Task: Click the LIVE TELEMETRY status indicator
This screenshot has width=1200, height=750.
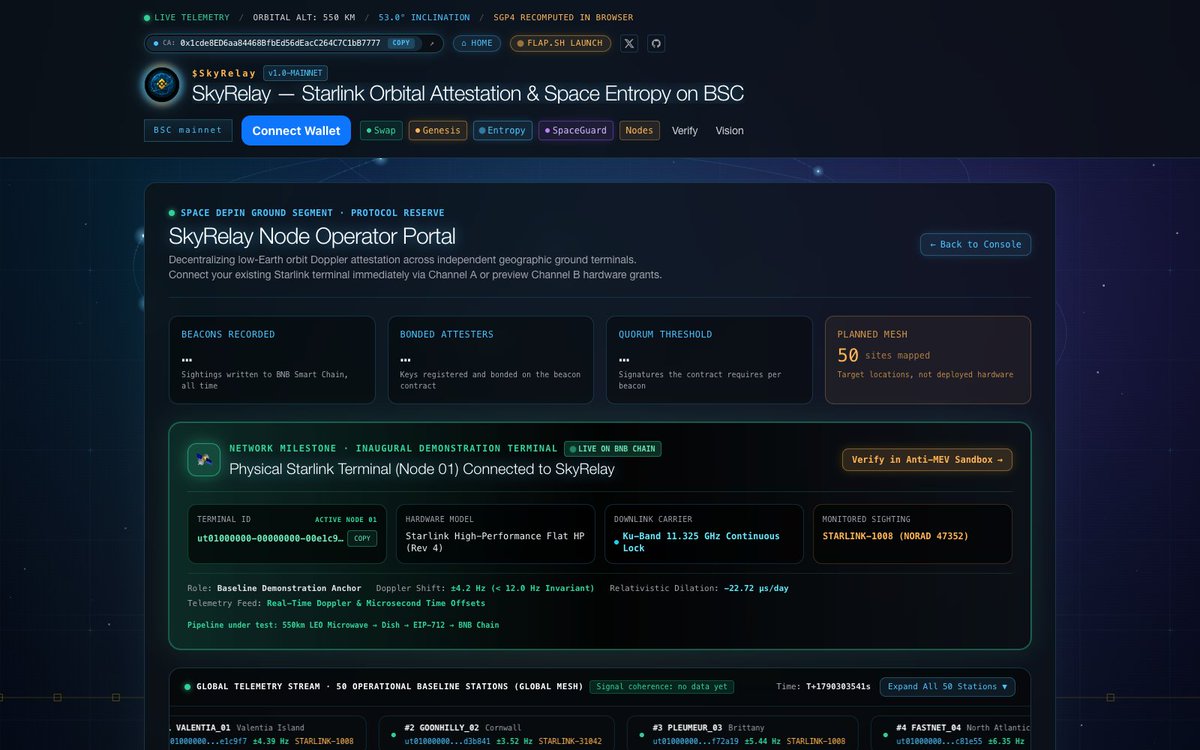Action: pyautogui.click(x=186, y=17)
